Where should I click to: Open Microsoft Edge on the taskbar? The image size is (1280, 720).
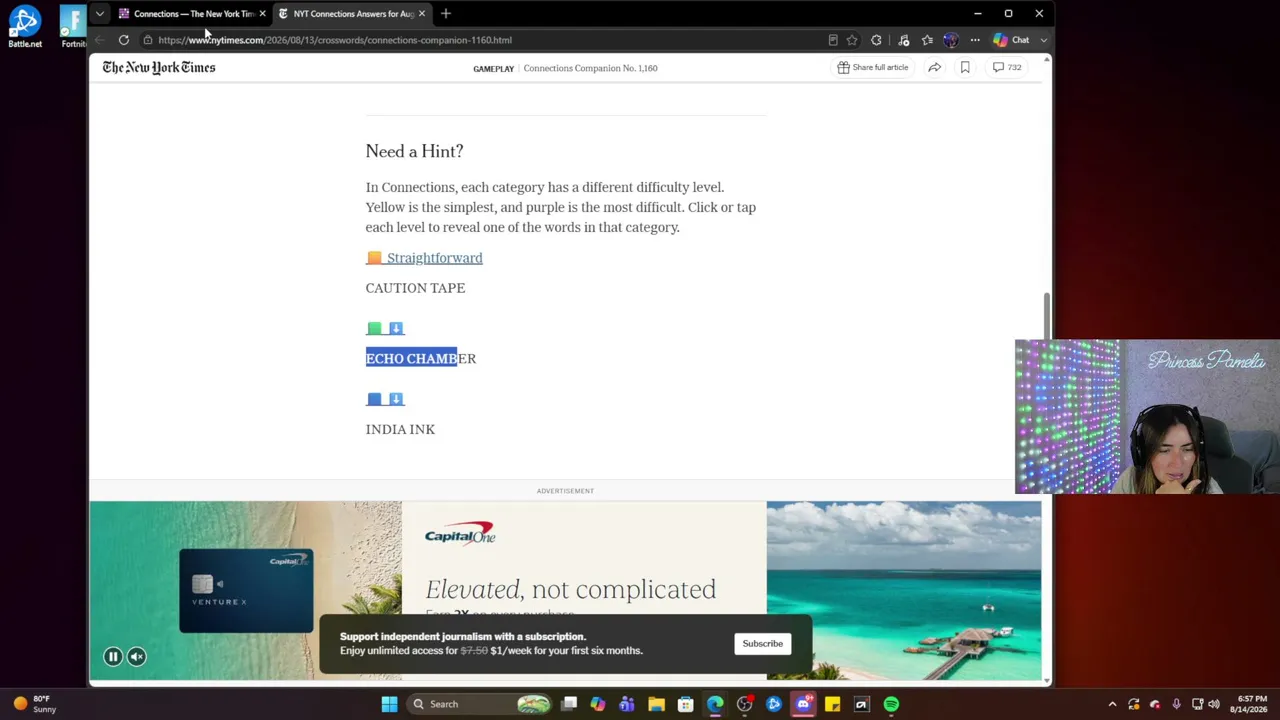pos(715,704)
